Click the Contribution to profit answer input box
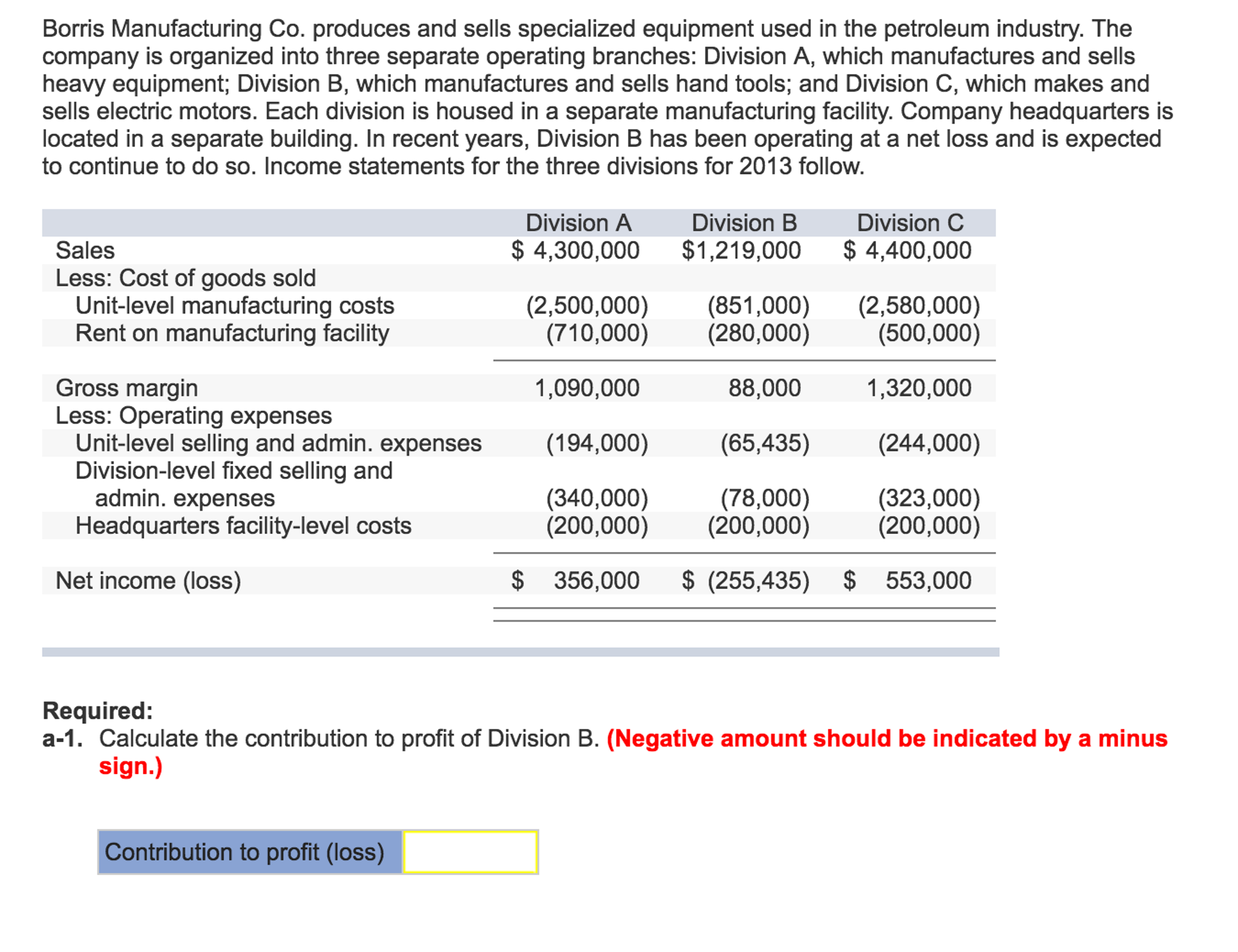Viewport: 1238px width, 952px height. [470, 852]
